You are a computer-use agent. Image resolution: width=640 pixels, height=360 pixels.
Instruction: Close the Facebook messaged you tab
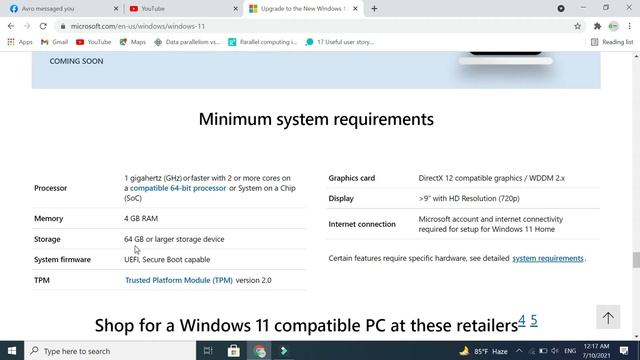tap(116, 9)
